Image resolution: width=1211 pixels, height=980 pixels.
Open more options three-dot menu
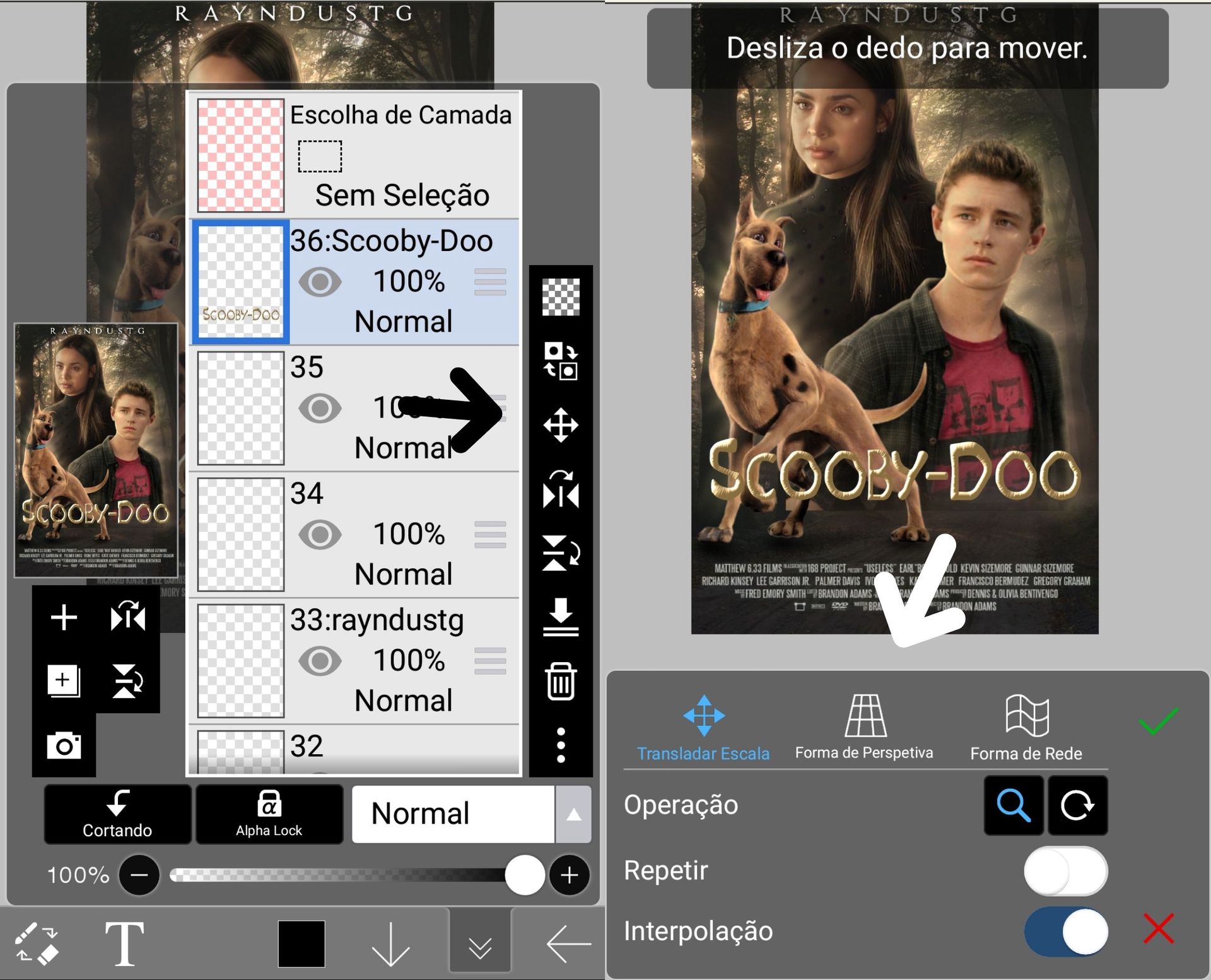click(x=561, y=745)
